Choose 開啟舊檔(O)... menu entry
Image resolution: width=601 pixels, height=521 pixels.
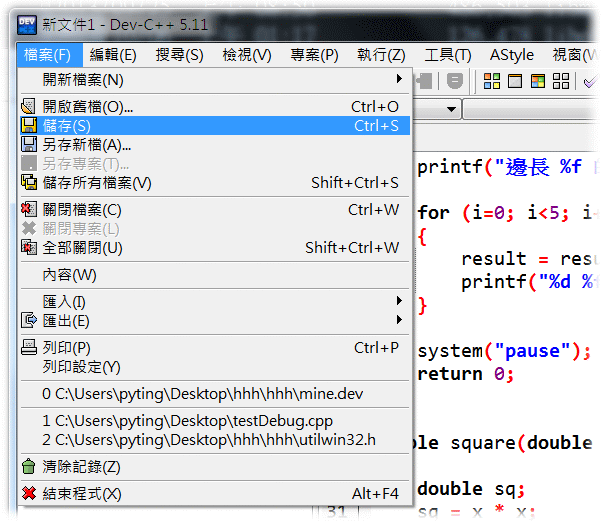click(215, 107)
